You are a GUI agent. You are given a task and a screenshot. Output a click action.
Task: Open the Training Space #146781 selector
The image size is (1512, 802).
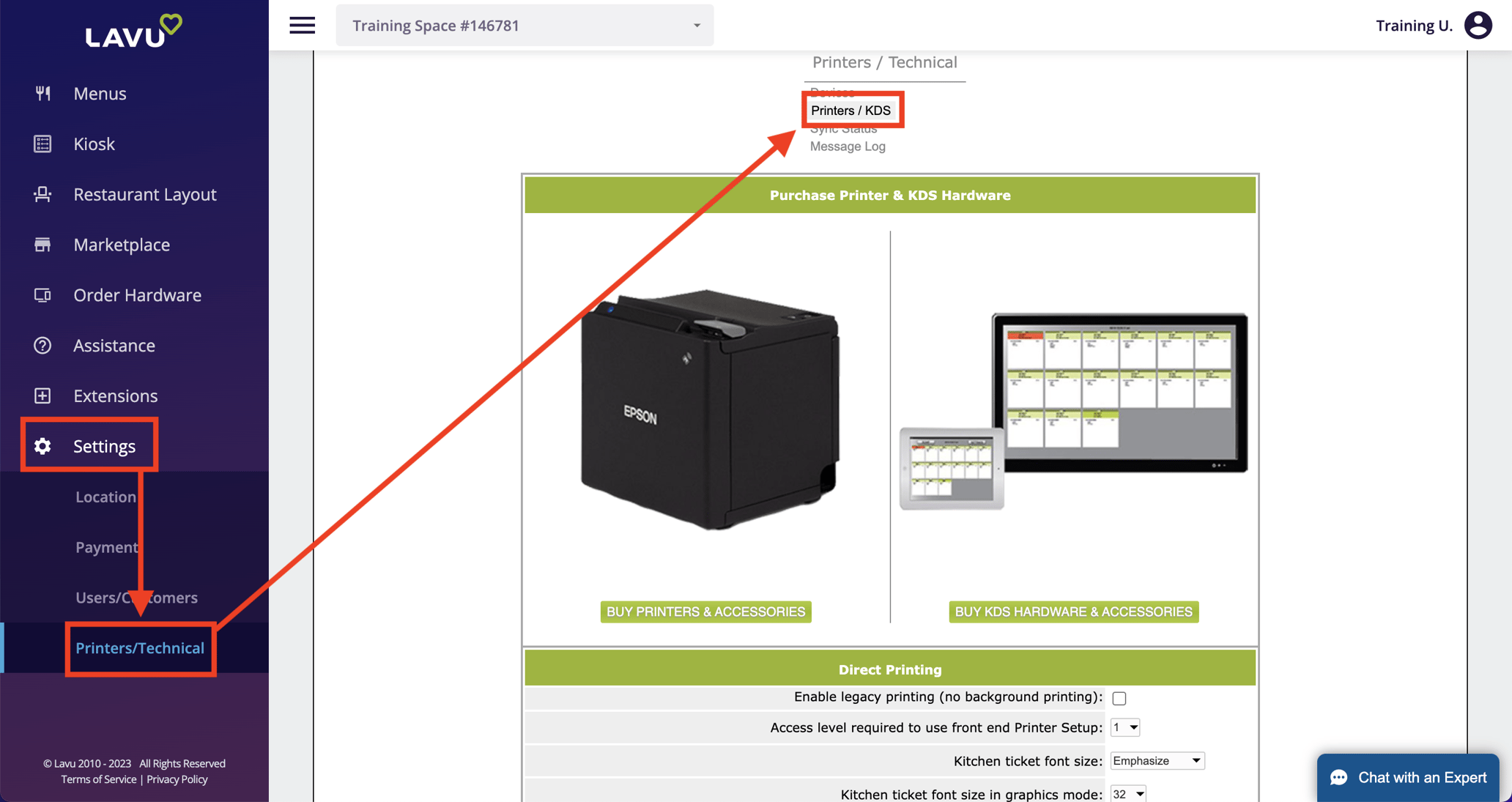pyautogui.click(x=525, y=24)
